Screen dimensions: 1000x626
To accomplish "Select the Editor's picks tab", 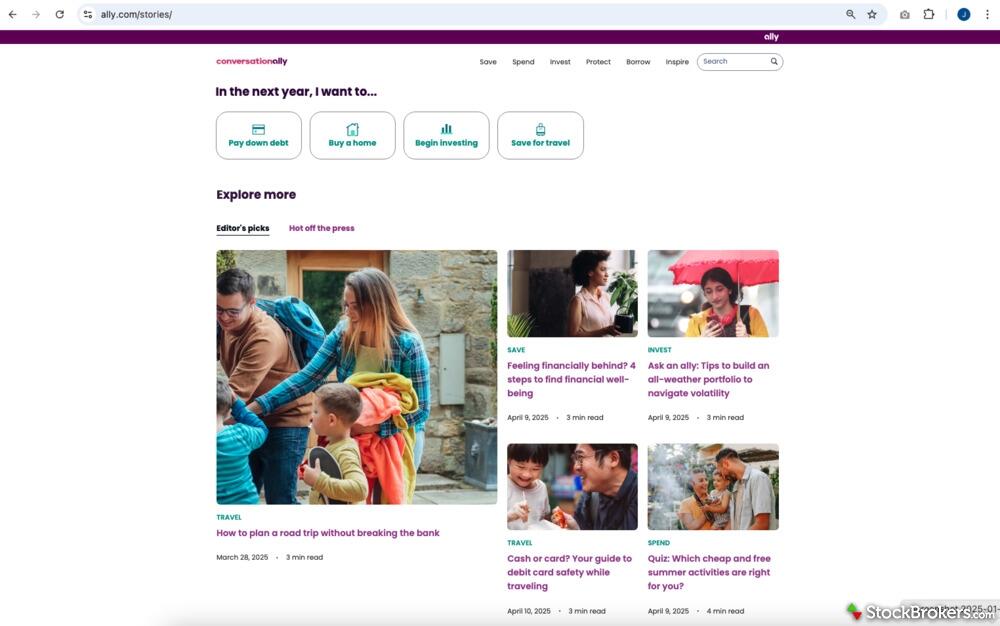I will [x=242, y=228].
